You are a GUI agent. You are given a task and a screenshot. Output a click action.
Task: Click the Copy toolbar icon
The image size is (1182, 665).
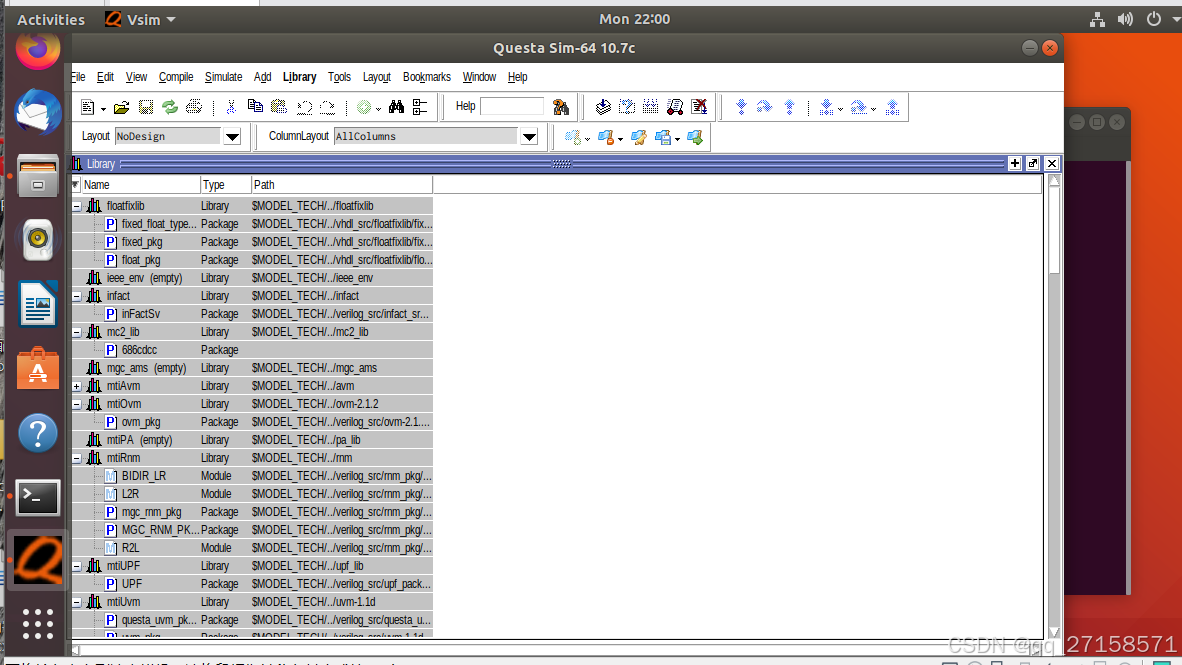click(255, 107)
